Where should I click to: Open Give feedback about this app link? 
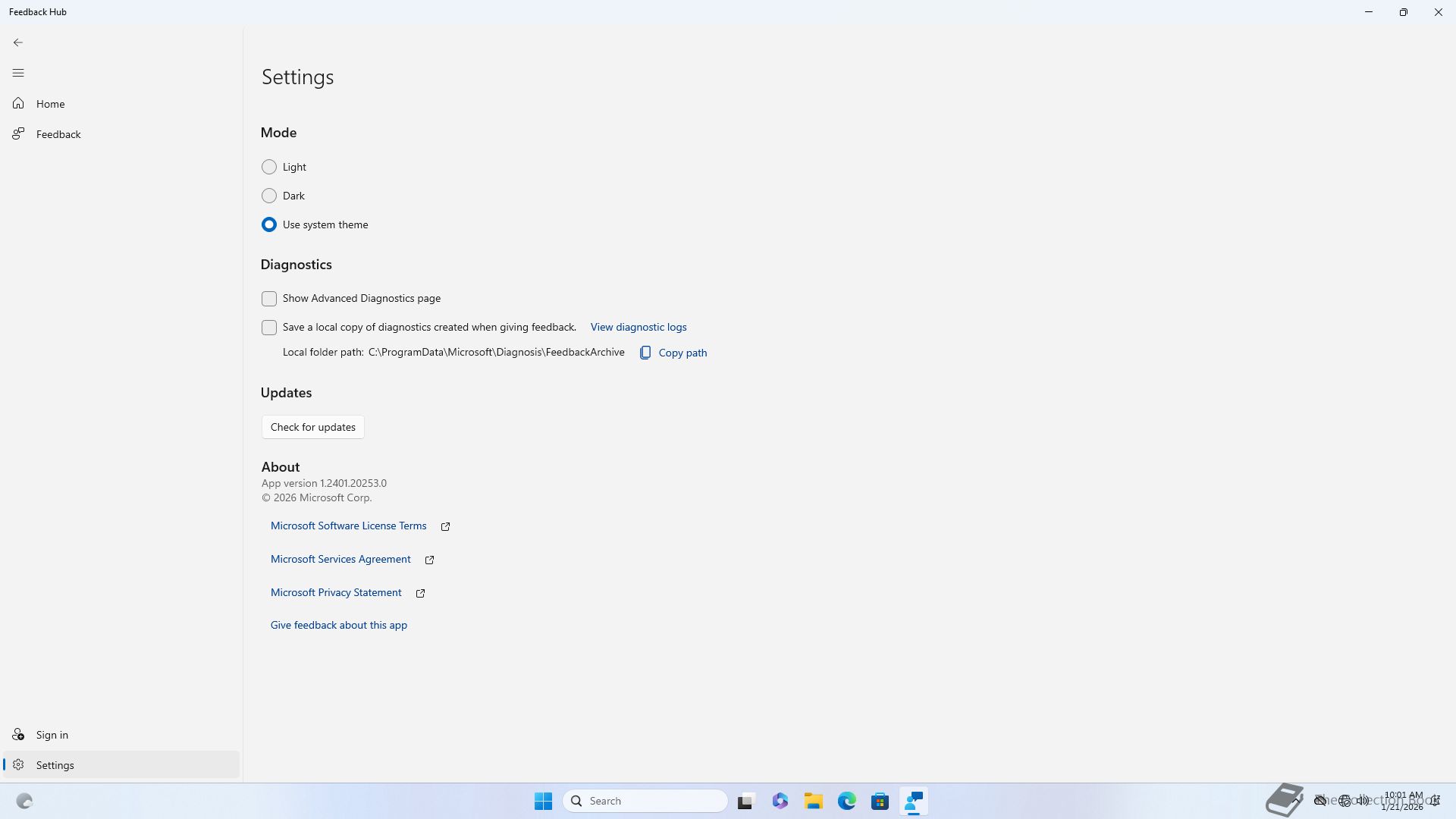[x=339, y=625]
